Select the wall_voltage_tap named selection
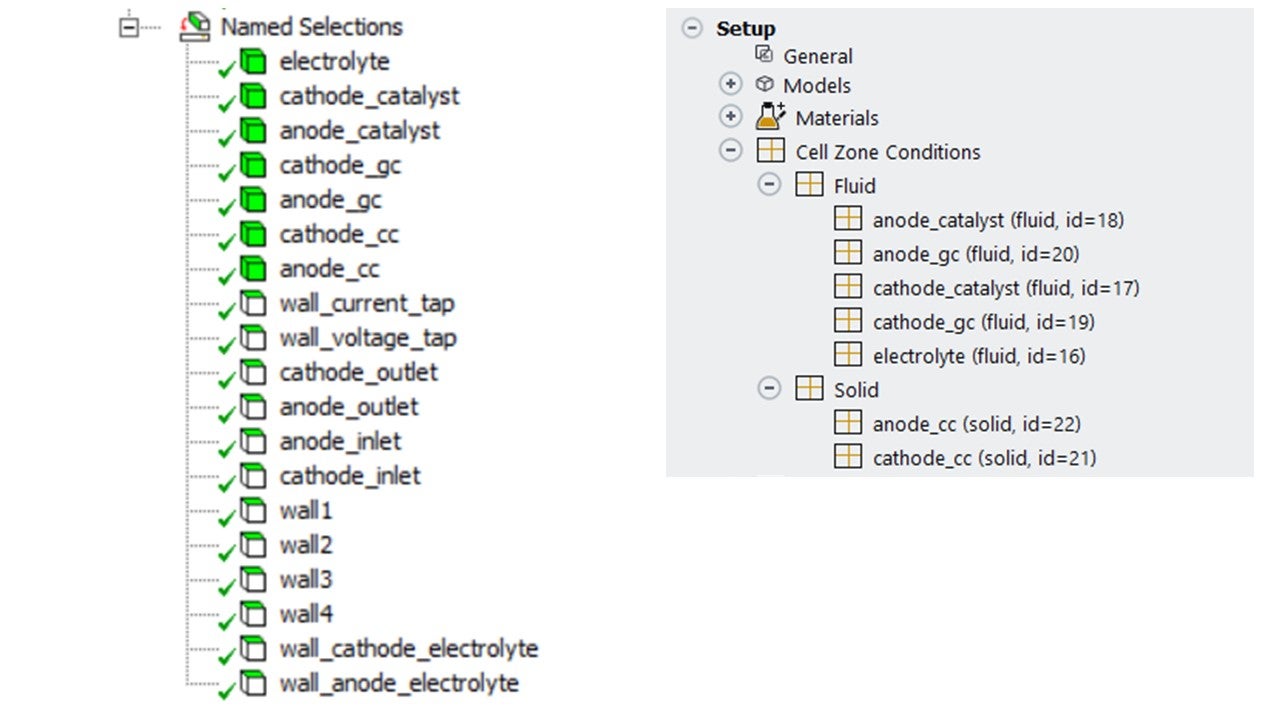This screenshot has height=720, width=1280. (x=367, y=338)
